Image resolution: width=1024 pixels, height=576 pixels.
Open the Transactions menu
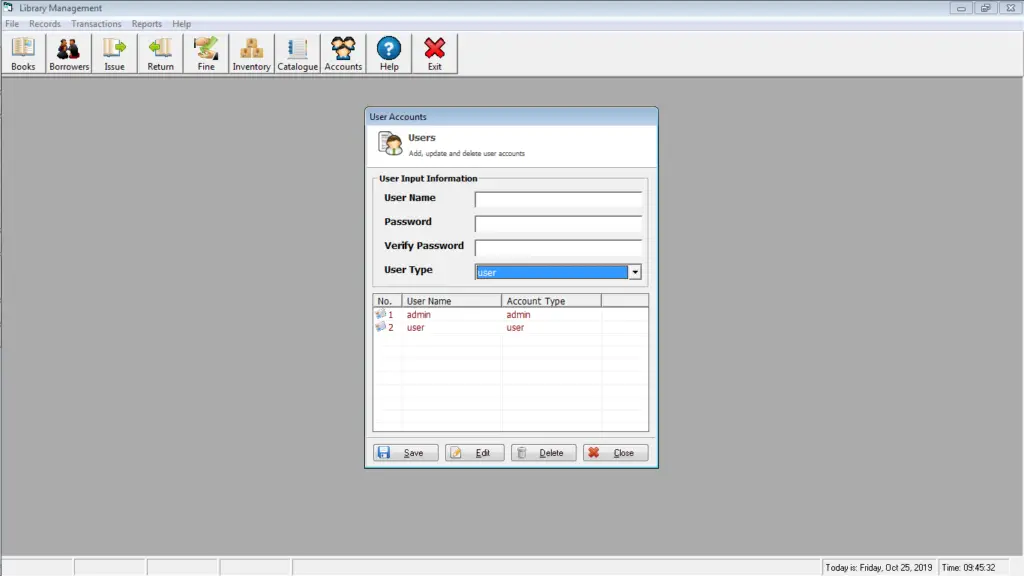pos(96,23)
